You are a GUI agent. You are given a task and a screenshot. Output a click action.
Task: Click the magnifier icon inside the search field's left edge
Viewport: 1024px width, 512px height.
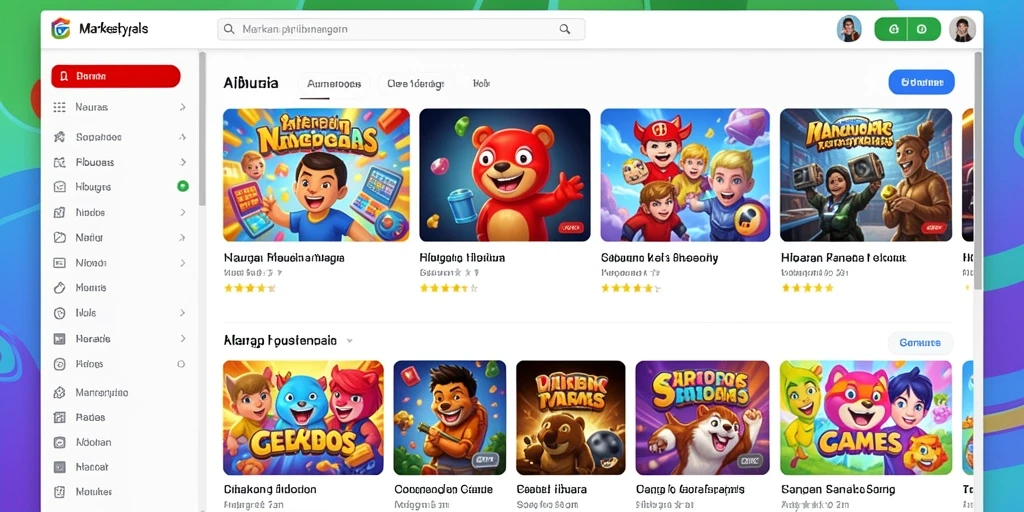[229, 29]
